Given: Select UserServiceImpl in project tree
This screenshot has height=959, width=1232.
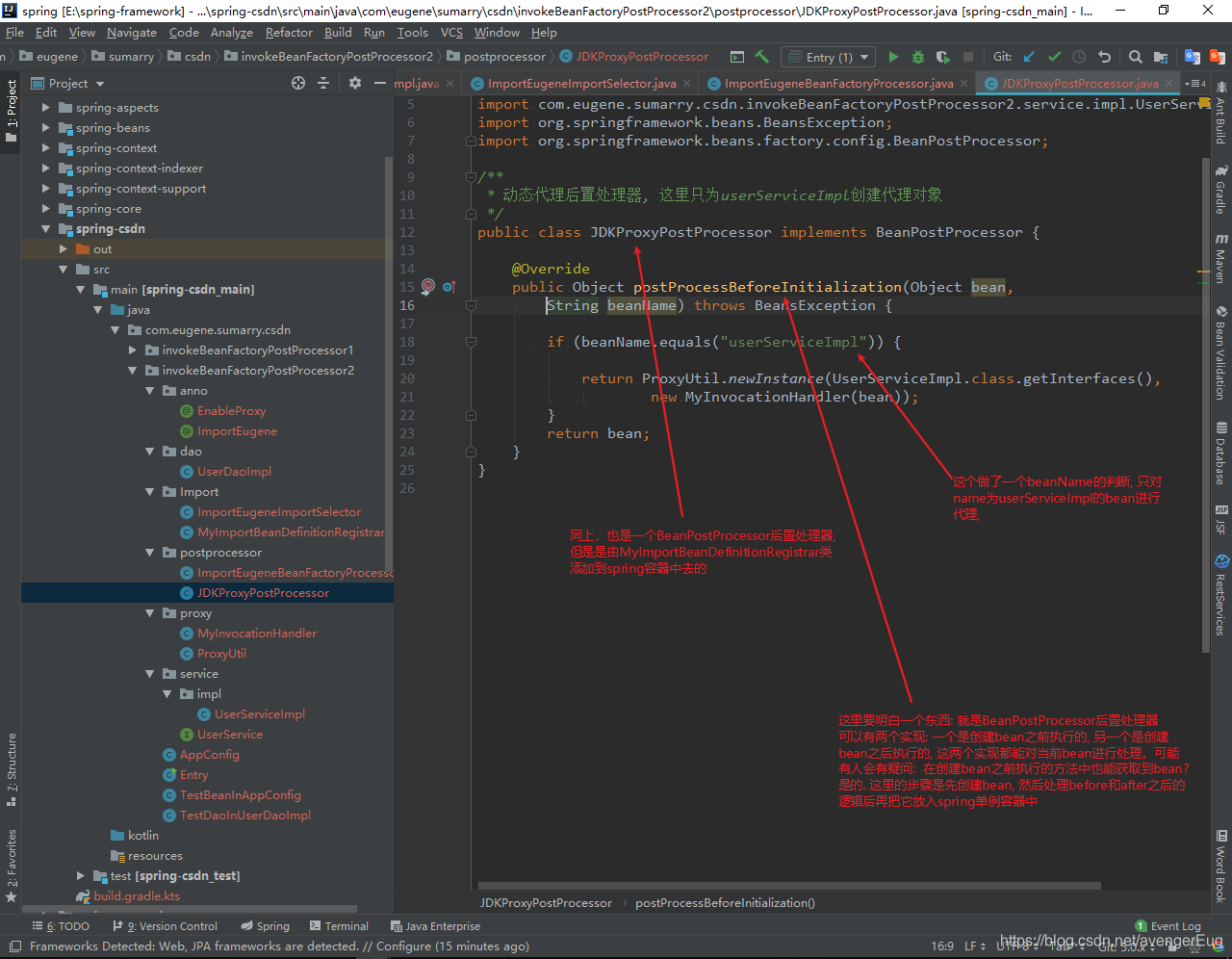Looking at the screenshot, I should pos(260,714).
